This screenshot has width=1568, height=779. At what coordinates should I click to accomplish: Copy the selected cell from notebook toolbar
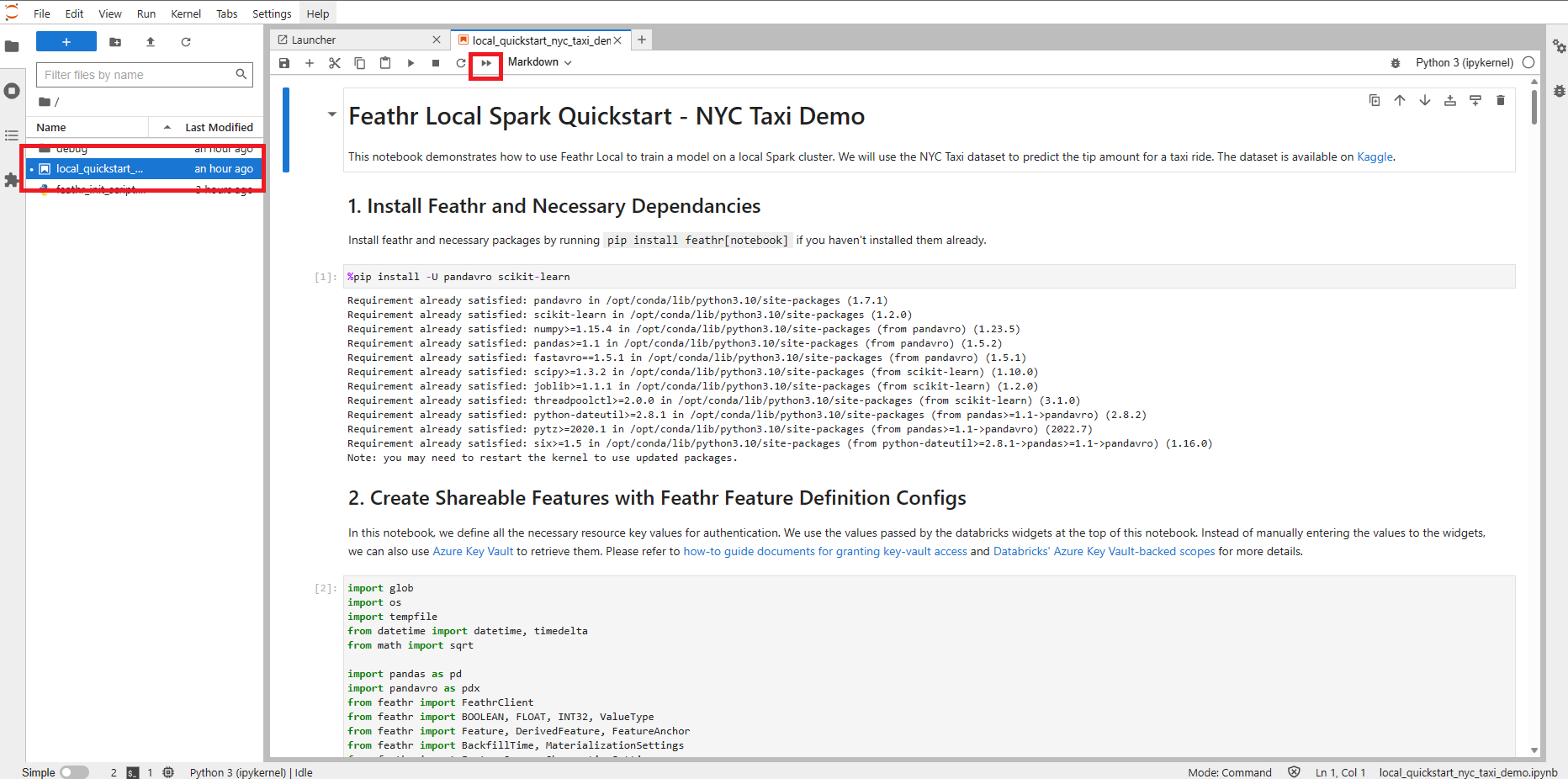click(x=360, y=63)
